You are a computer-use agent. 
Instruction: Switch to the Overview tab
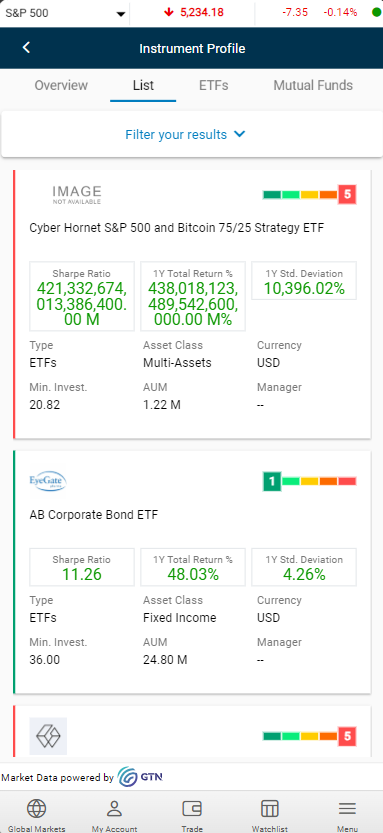pos(61,86)
